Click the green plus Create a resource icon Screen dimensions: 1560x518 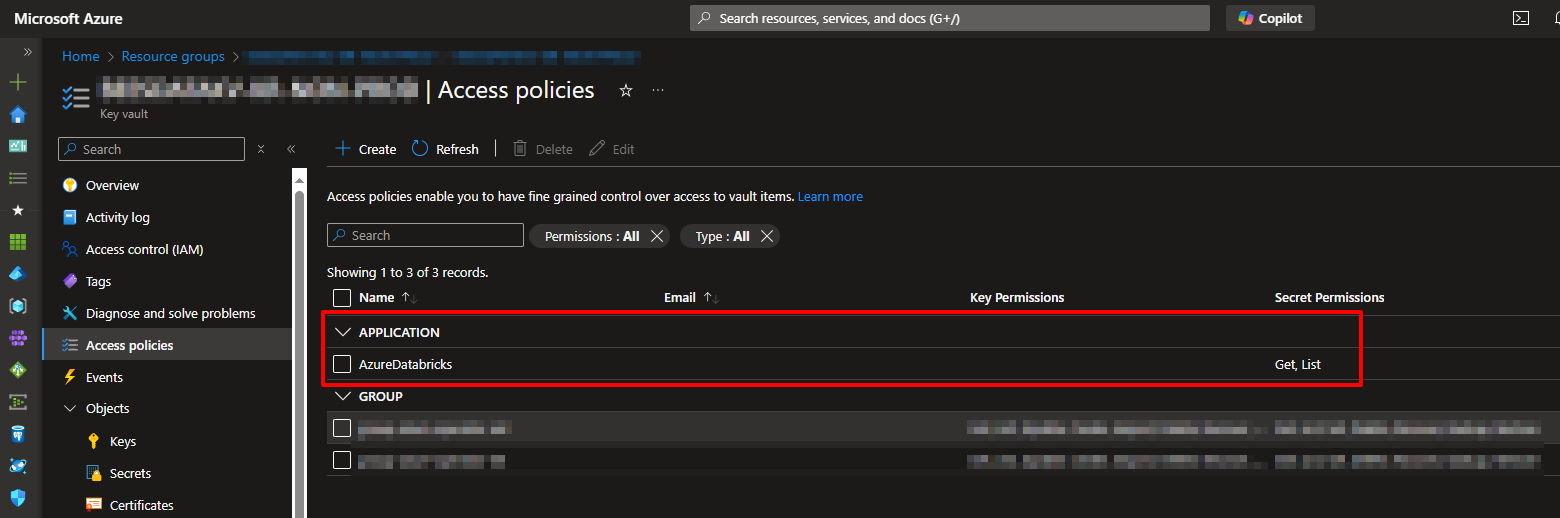click(17, 82)
